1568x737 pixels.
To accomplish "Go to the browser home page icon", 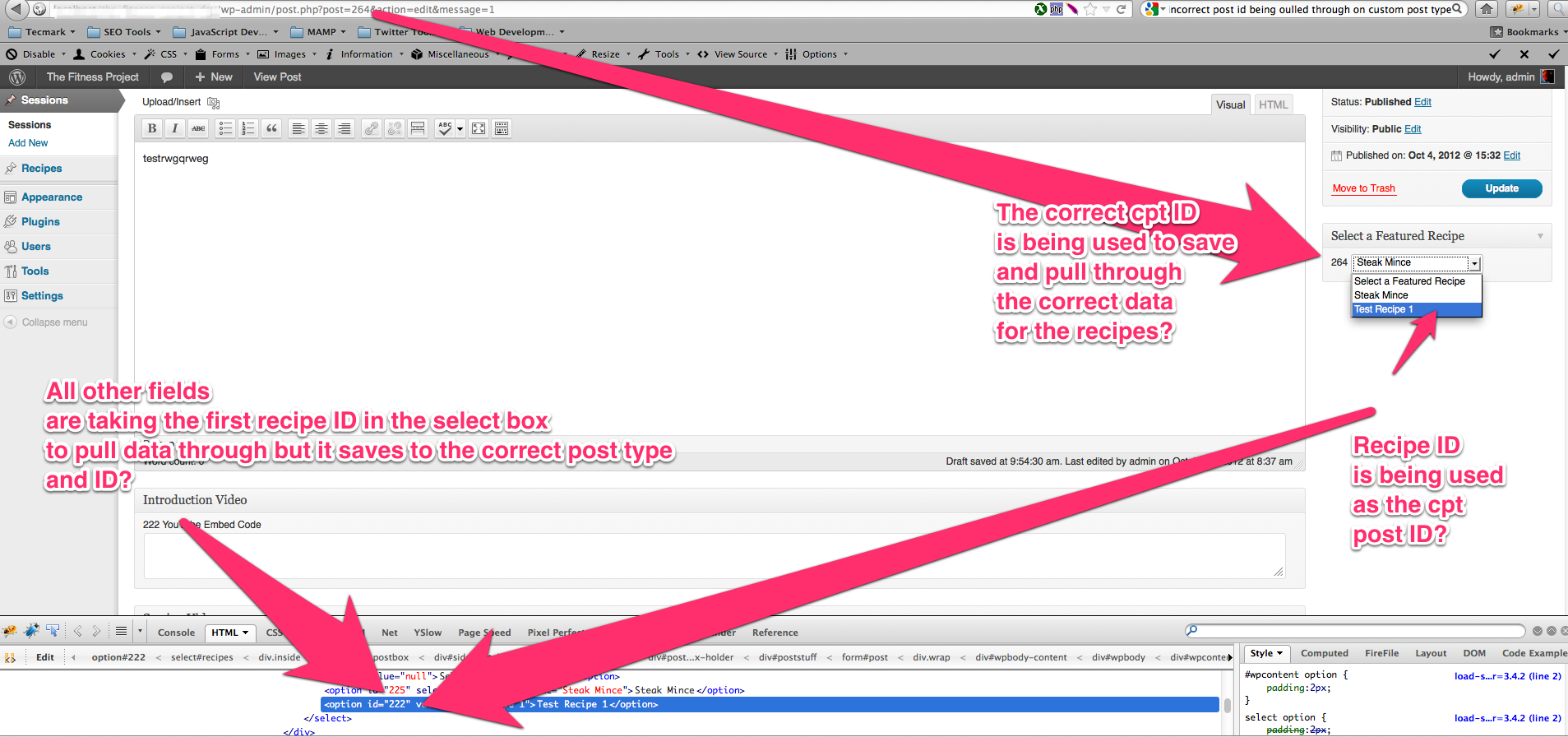I will (x=1486, y=9).
